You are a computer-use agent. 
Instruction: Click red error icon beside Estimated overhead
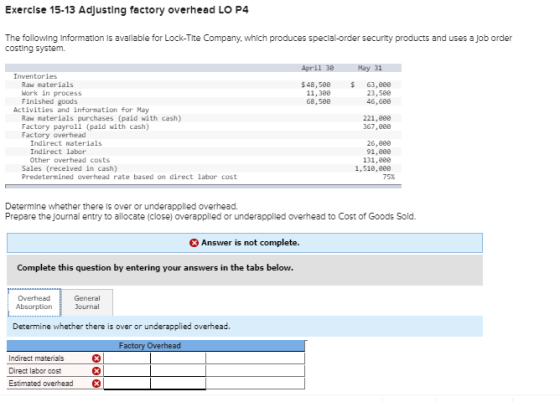[x=96, y=383]
